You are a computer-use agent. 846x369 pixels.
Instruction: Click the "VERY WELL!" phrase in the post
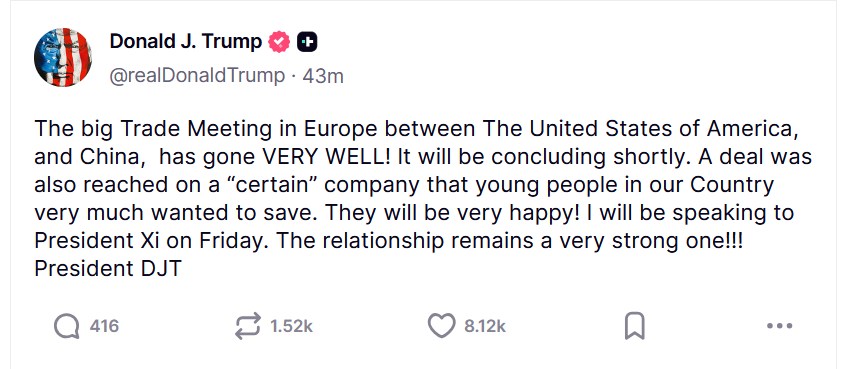pos(325,157)
